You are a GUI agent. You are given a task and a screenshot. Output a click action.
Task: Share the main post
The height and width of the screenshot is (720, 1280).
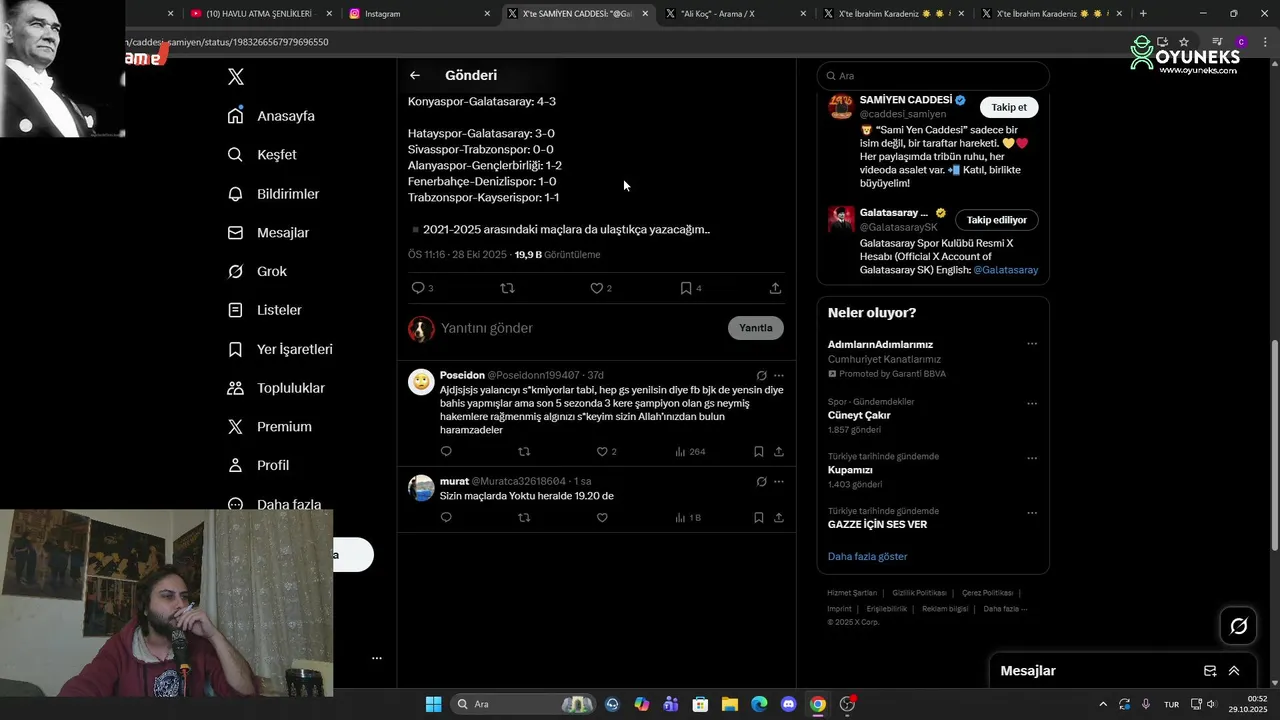point(775,288)
